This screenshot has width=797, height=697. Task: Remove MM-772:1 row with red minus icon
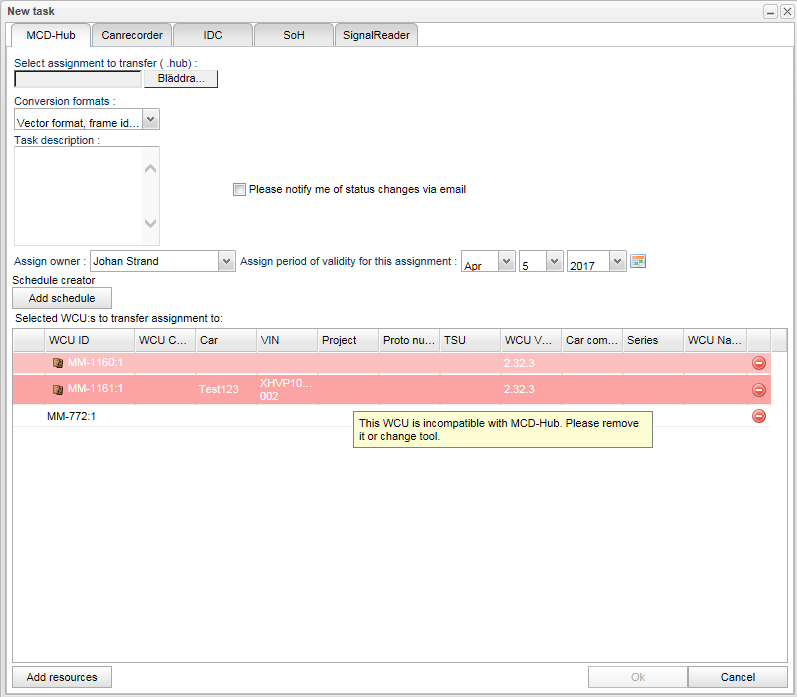tap(759, 415)
